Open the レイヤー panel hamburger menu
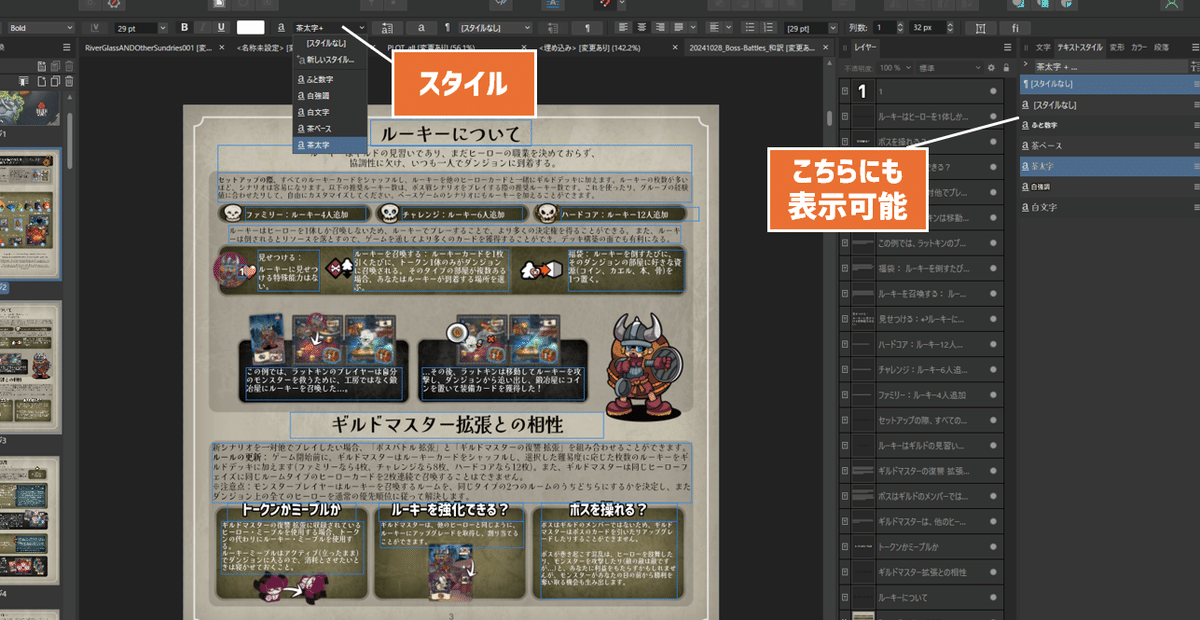 pyautogui.click(x=1007, y=47)
